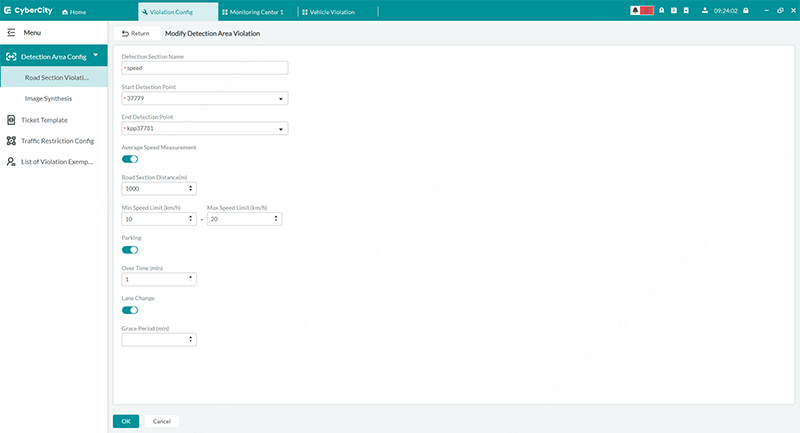This screenshot has height=433, width=800.
Task: Click the List of Violation Exemption icon
Action: pyautogui.click(x=11, y=161)
